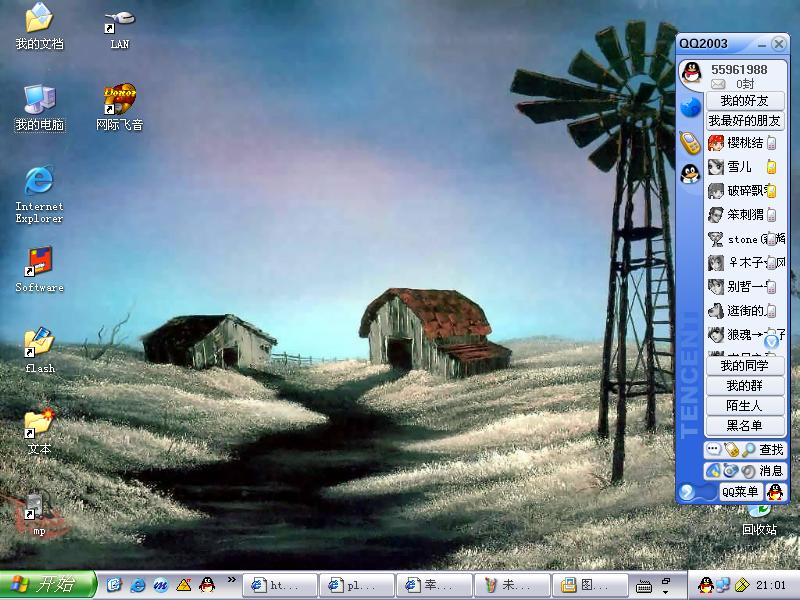Image resolution: width=800 pixels, height=600 pixels.
Task: Switch to the 'ht...' taskbar window
Action: pyautogui.click(x=280, y=585)
